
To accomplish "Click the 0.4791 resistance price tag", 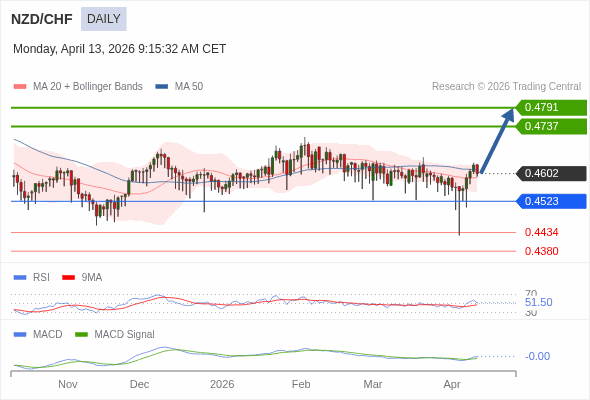I will pos(551,107).
